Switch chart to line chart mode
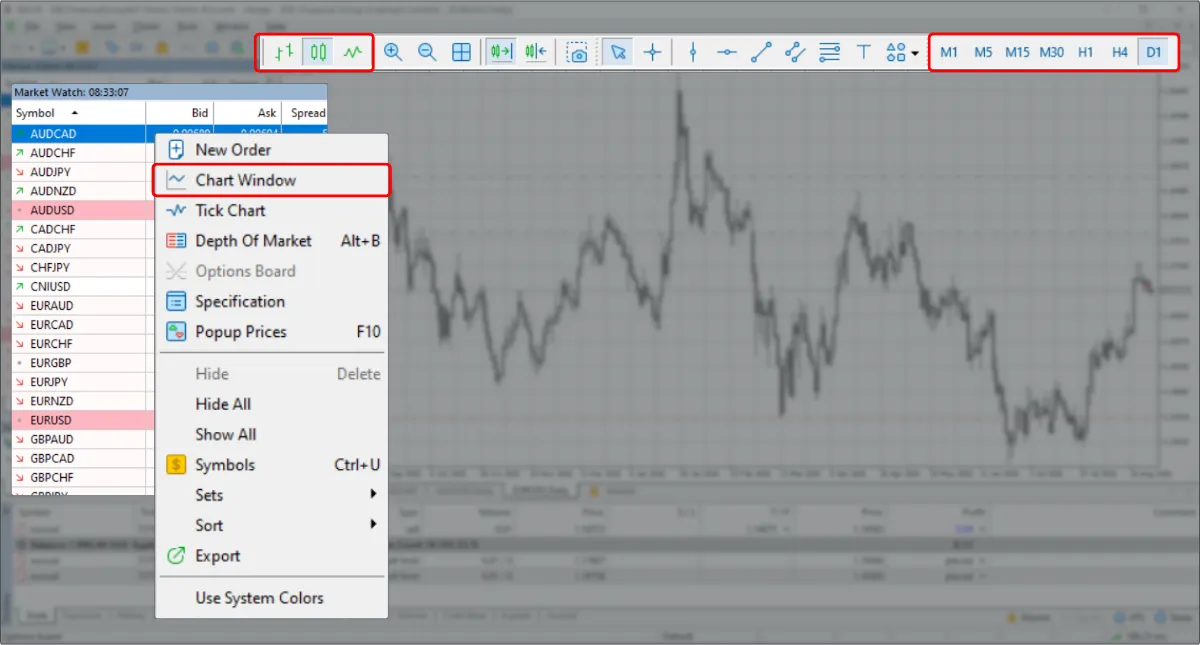 coord(352,52)
